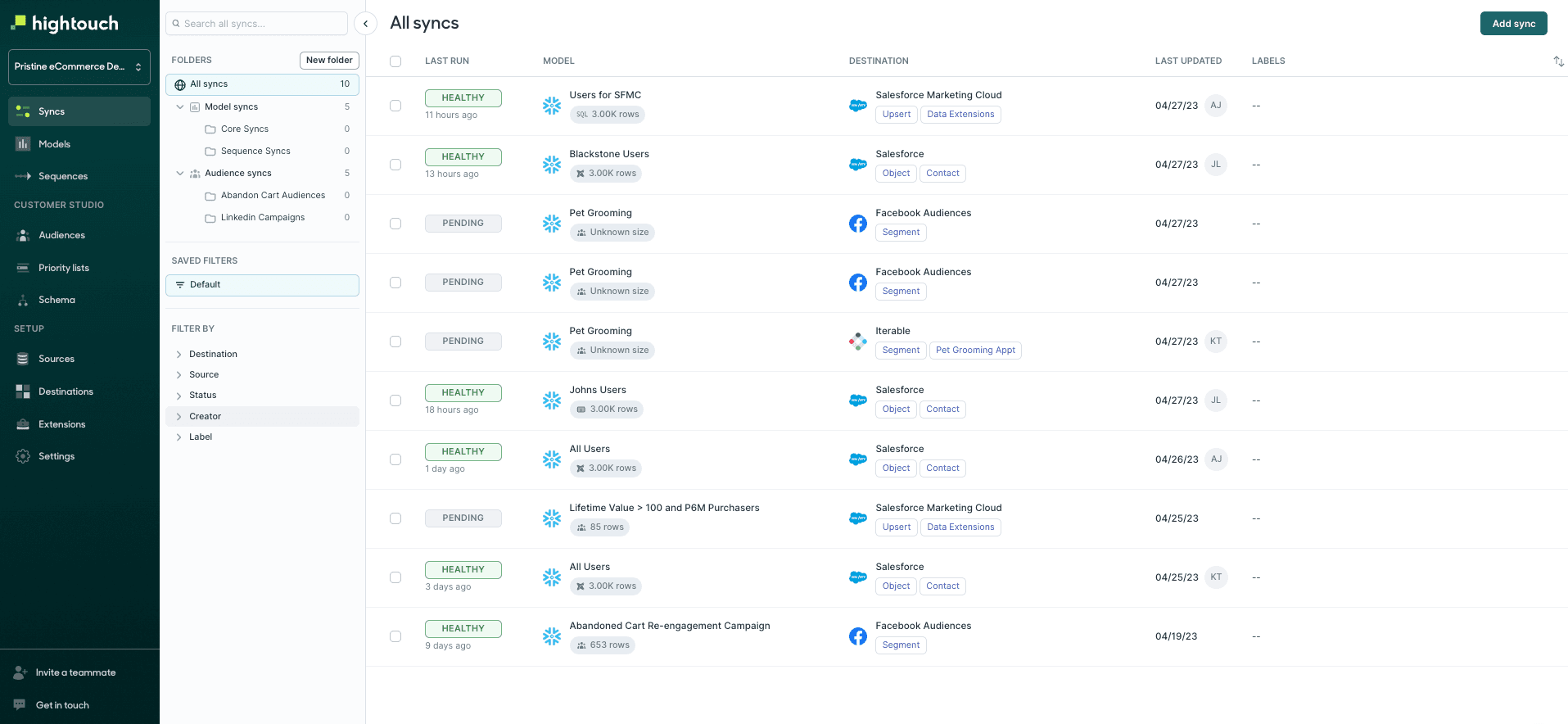This screenshot has width=1568, height=724.
Task: Open Audiences in the sidebar
Action: (61, 236)
